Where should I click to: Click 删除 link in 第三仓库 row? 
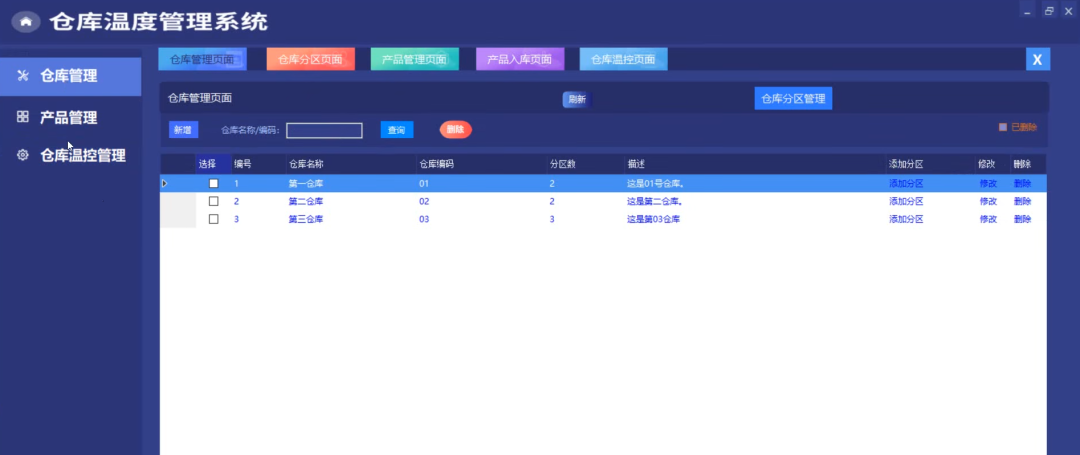pos(1022,219)
